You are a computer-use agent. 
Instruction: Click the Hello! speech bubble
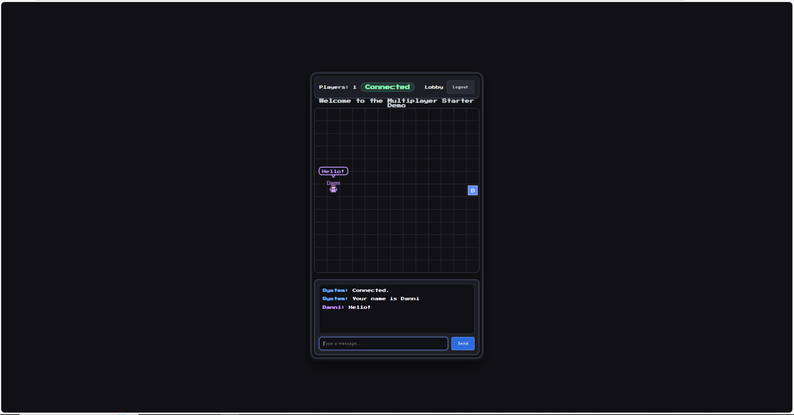click(x=333, y=171)
